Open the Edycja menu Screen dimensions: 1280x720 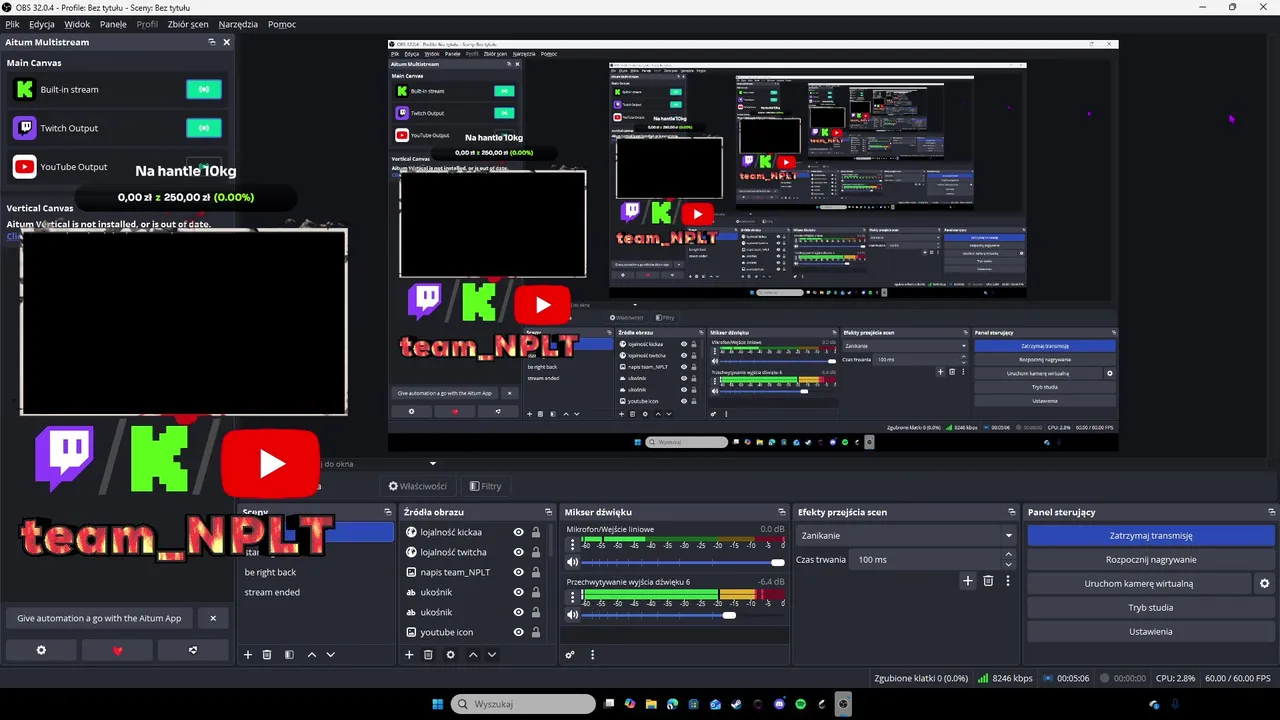click(42, 24)
